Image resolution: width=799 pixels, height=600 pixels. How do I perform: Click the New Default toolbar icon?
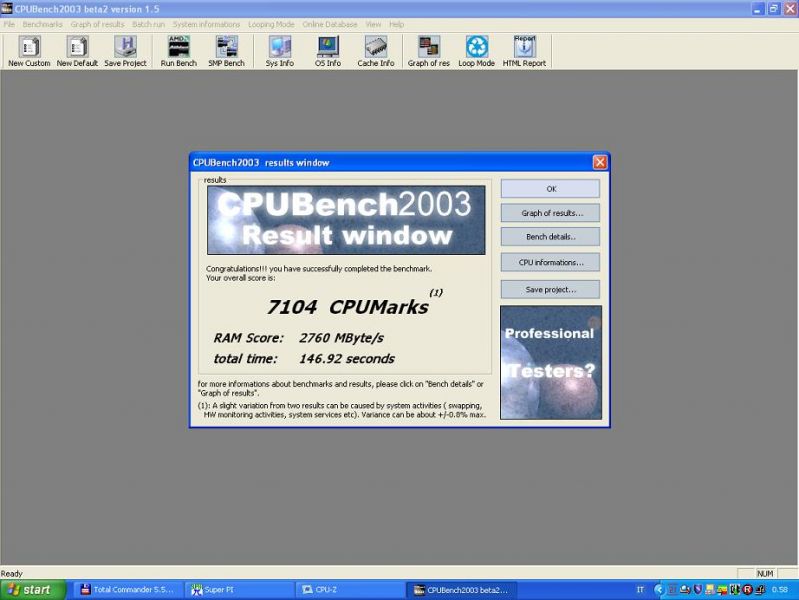pos(77,51)
